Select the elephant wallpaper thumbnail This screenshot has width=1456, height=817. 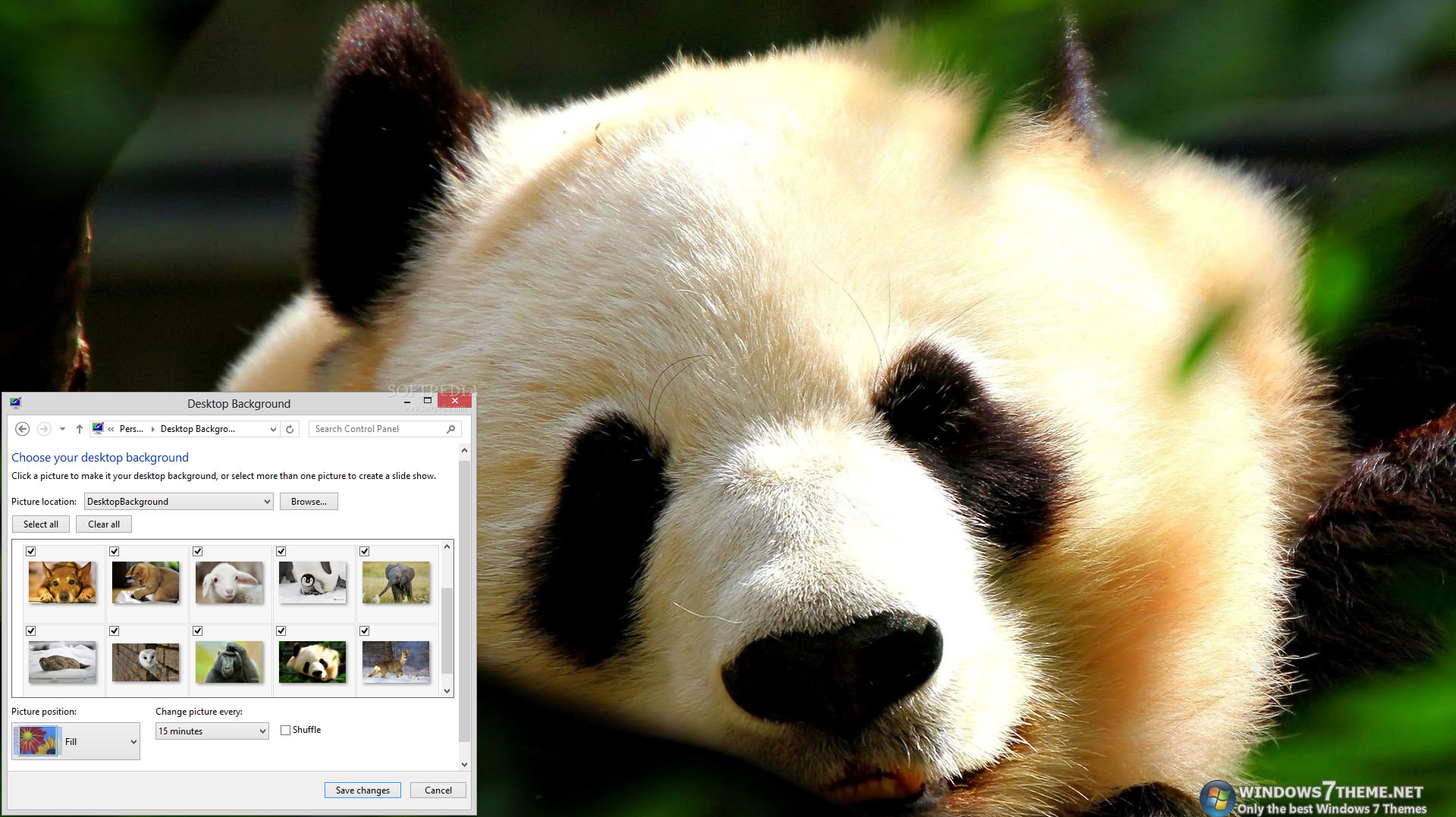(396, 582)
